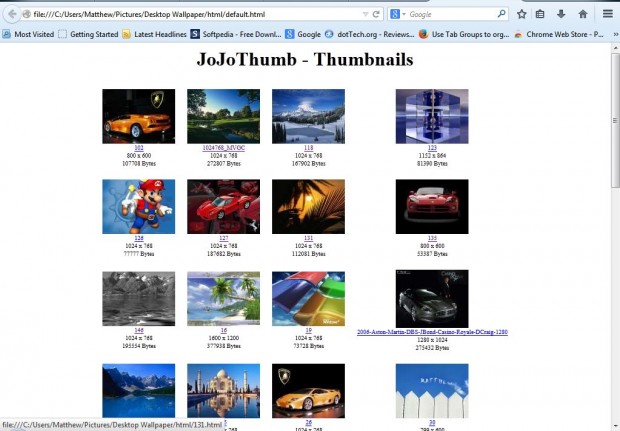Open the white fence sky thumbnail
This screenshot has width=620, height=431.
pyautogui.click(x=432, y=391)
